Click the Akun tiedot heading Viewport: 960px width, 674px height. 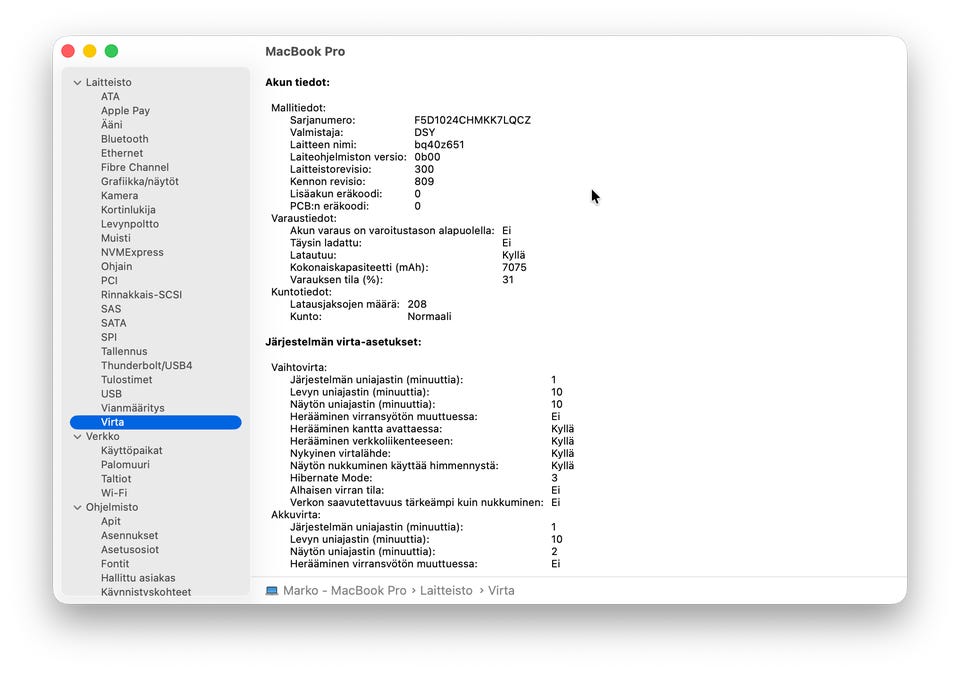(297, 82)
